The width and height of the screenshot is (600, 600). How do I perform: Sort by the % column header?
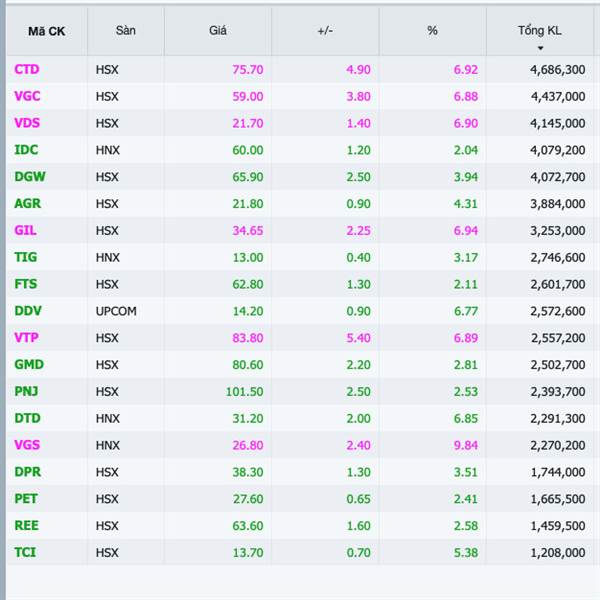[432, 30]
